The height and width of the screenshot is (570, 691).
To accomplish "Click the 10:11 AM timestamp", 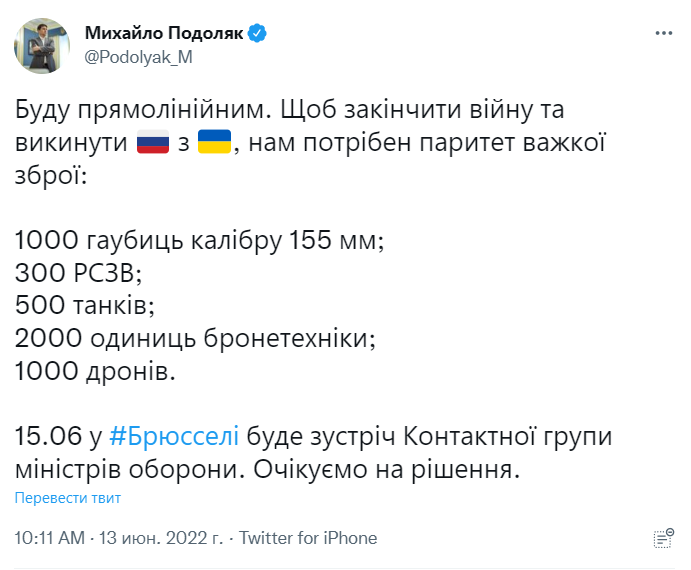I will coord(49,538).
